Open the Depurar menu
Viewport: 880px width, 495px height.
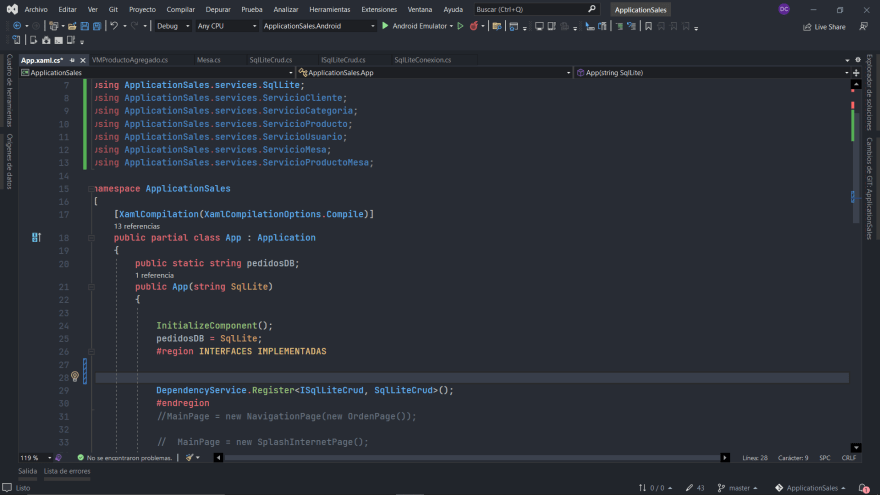[x=218, y=9]
